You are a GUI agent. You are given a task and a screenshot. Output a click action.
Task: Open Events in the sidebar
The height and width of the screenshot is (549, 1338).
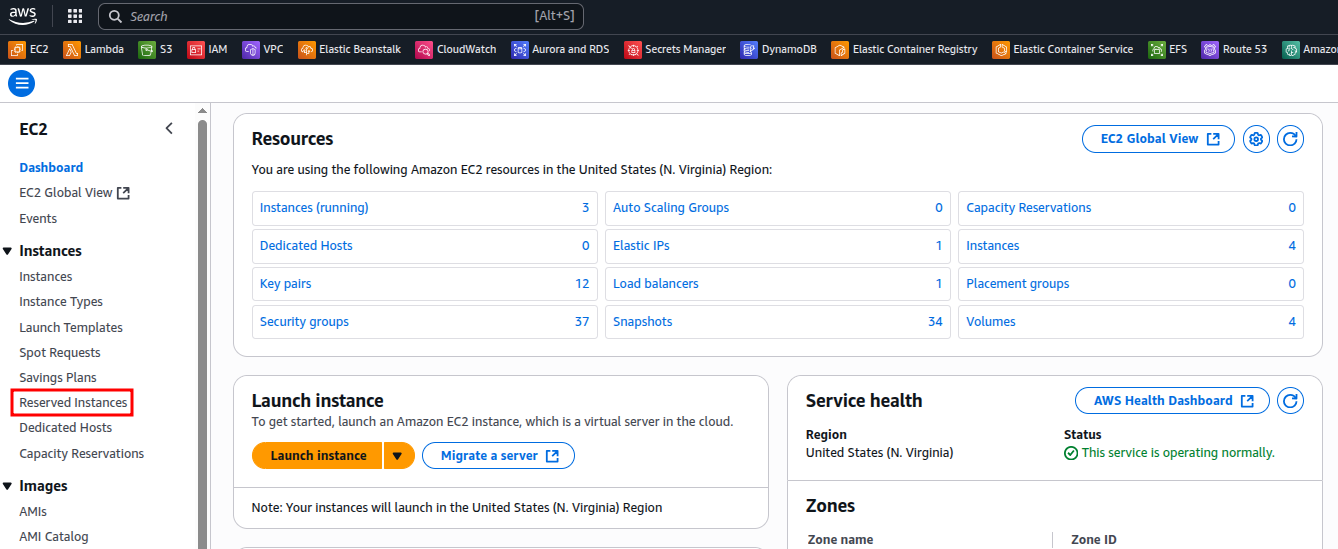[x=38, y=219]
